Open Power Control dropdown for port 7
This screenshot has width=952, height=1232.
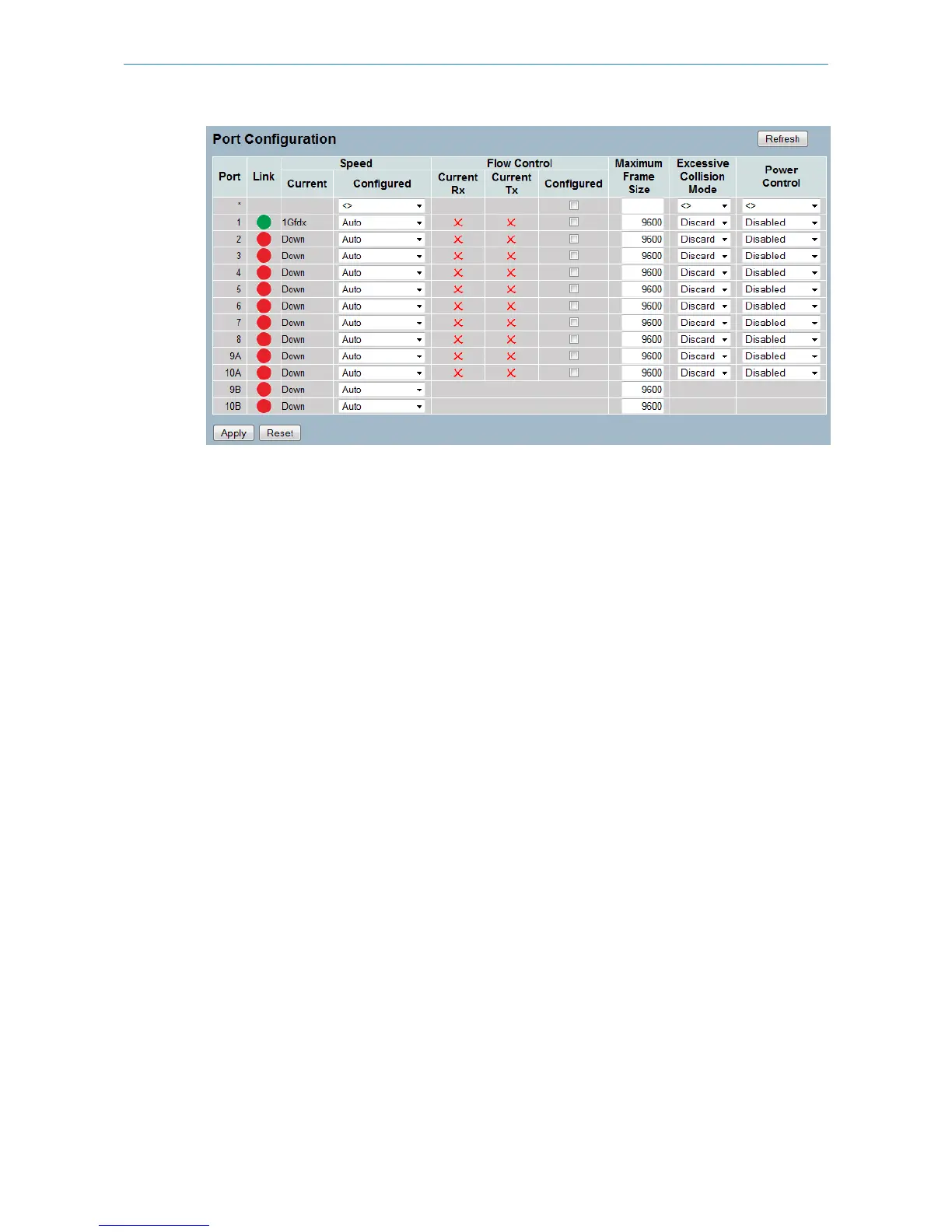(x=781, y=323)
